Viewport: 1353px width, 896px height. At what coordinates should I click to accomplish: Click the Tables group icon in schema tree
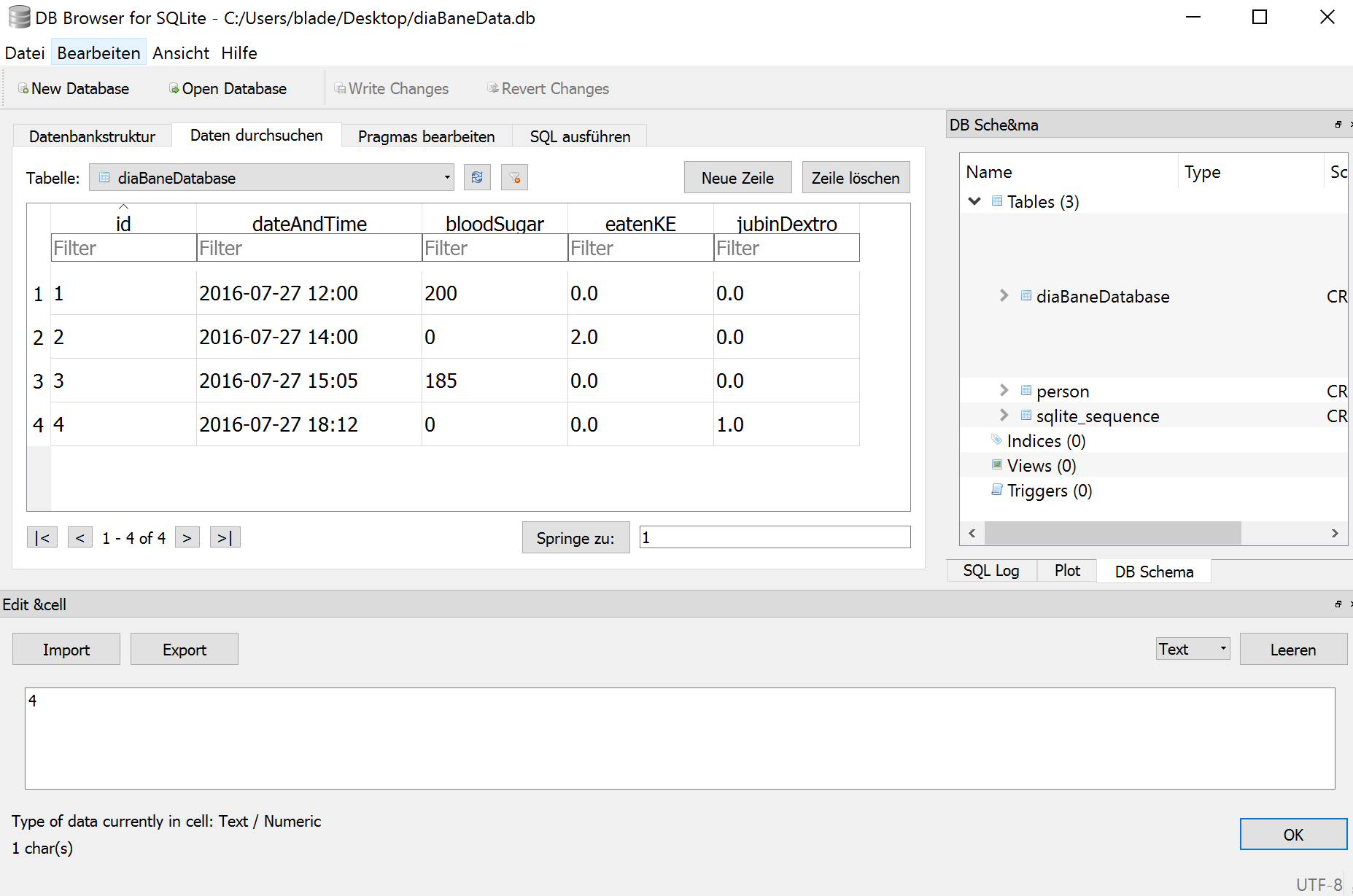click(996, 200)
